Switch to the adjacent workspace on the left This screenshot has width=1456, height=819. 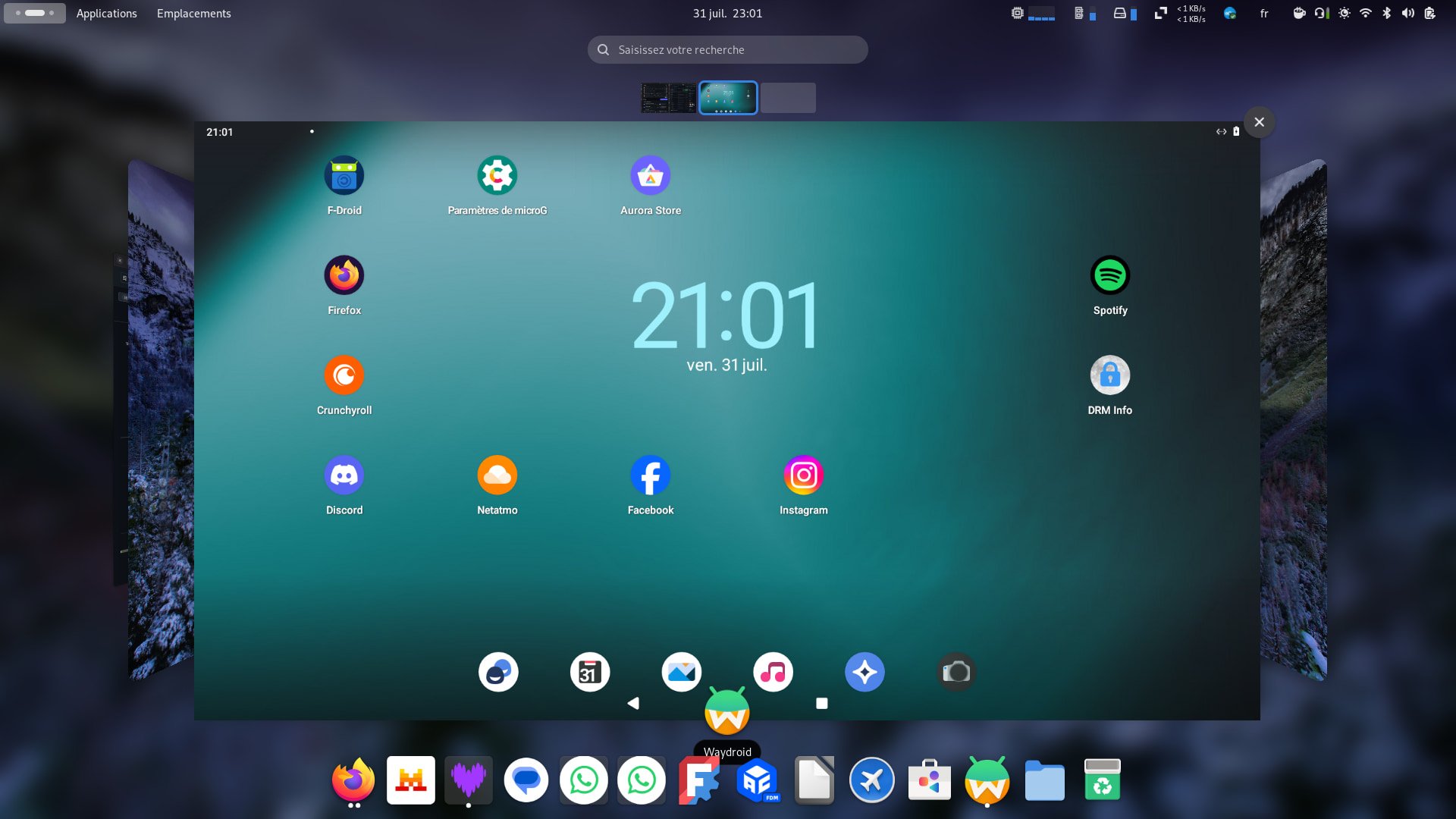tap(161, 419)
